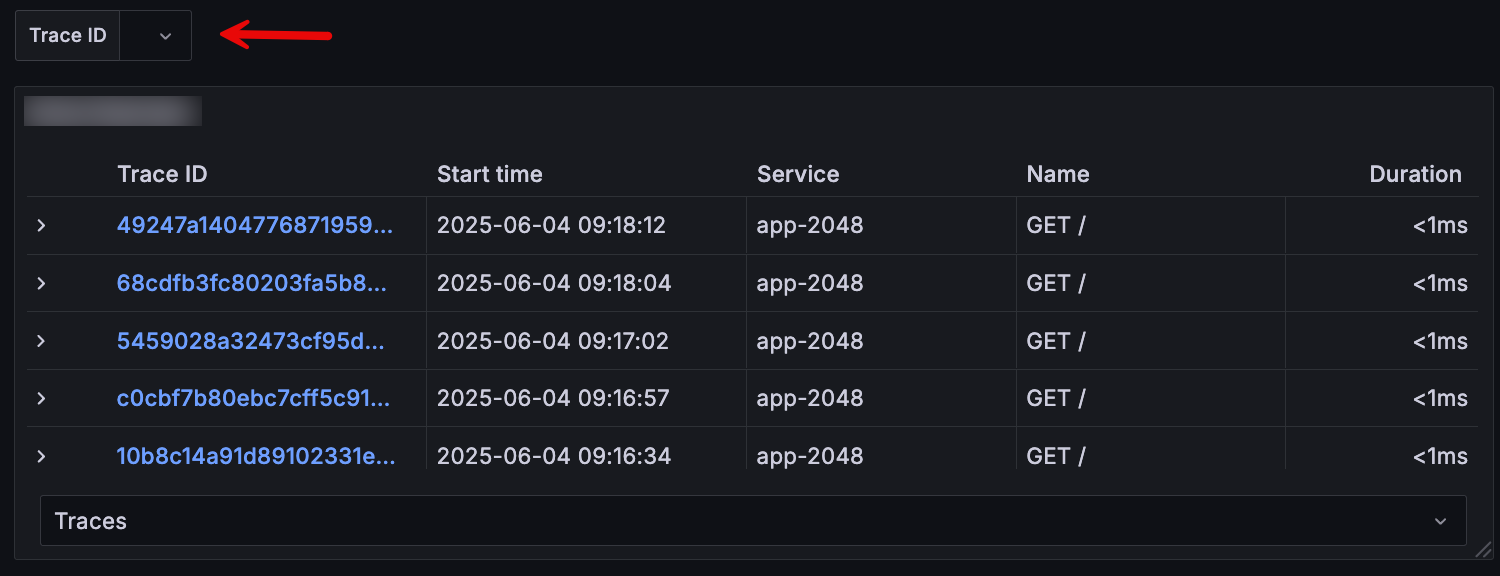
Task: Expand row for trace 68cdfb3fc80203fa5b8
Action: click(x=41, y=284)
